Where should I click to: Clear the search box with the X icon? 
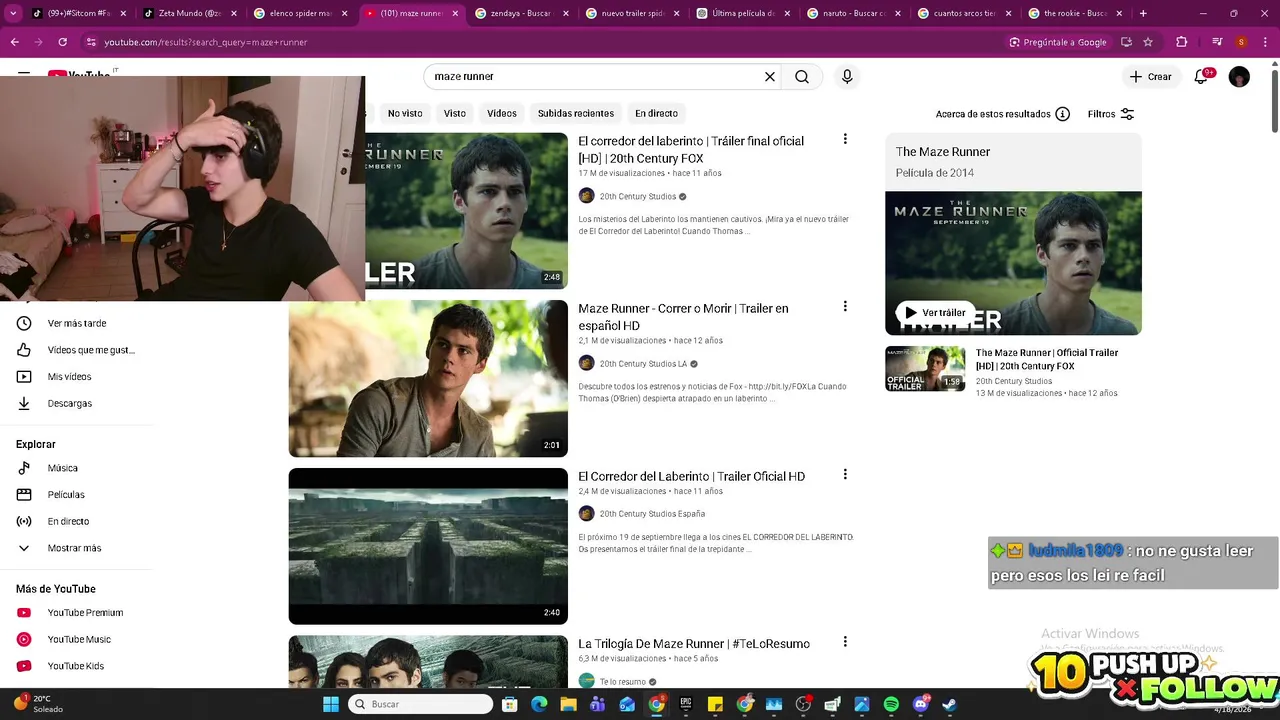pos(770,76)
